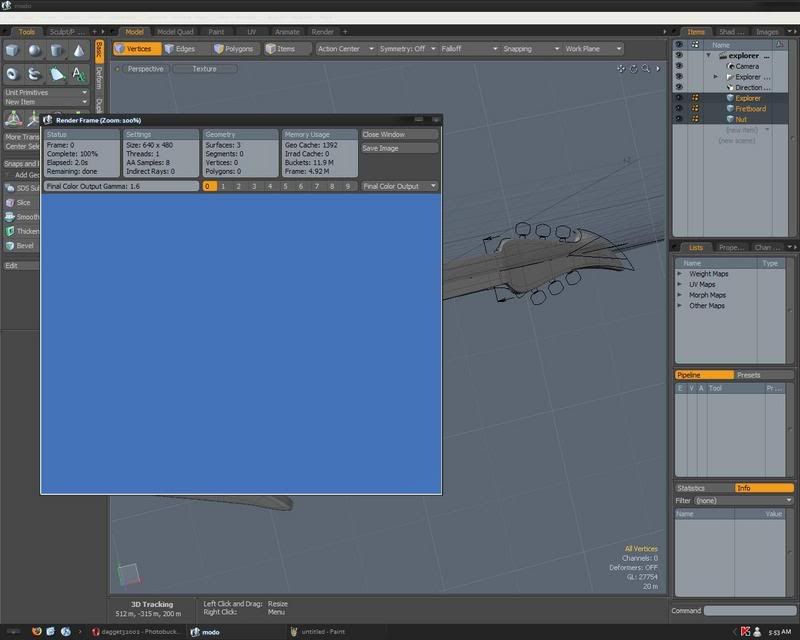
Task: Select the Cube primitive tool
Action: 13,51
